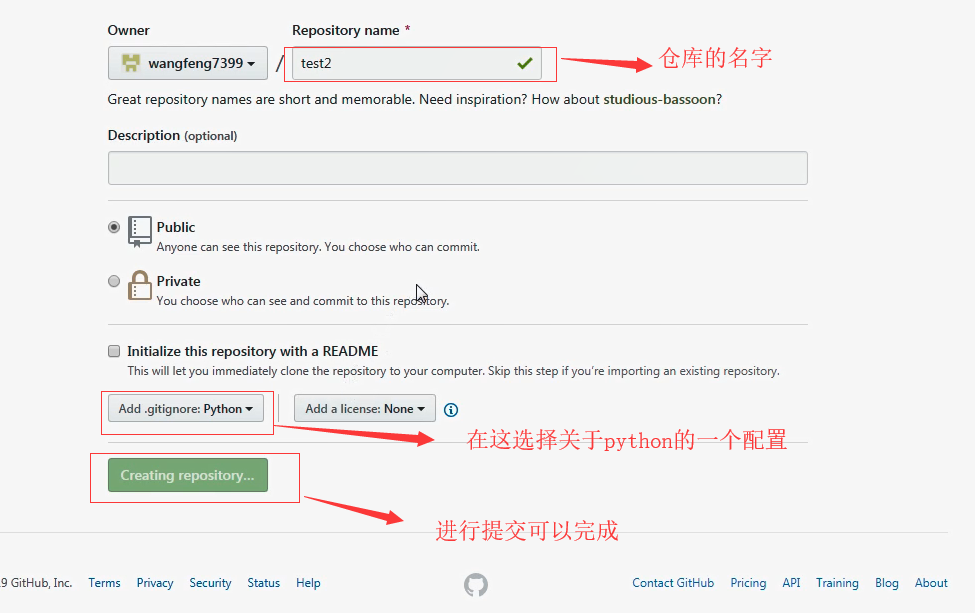Click the wangfeng7399 avatar icon

click(131, 63)
